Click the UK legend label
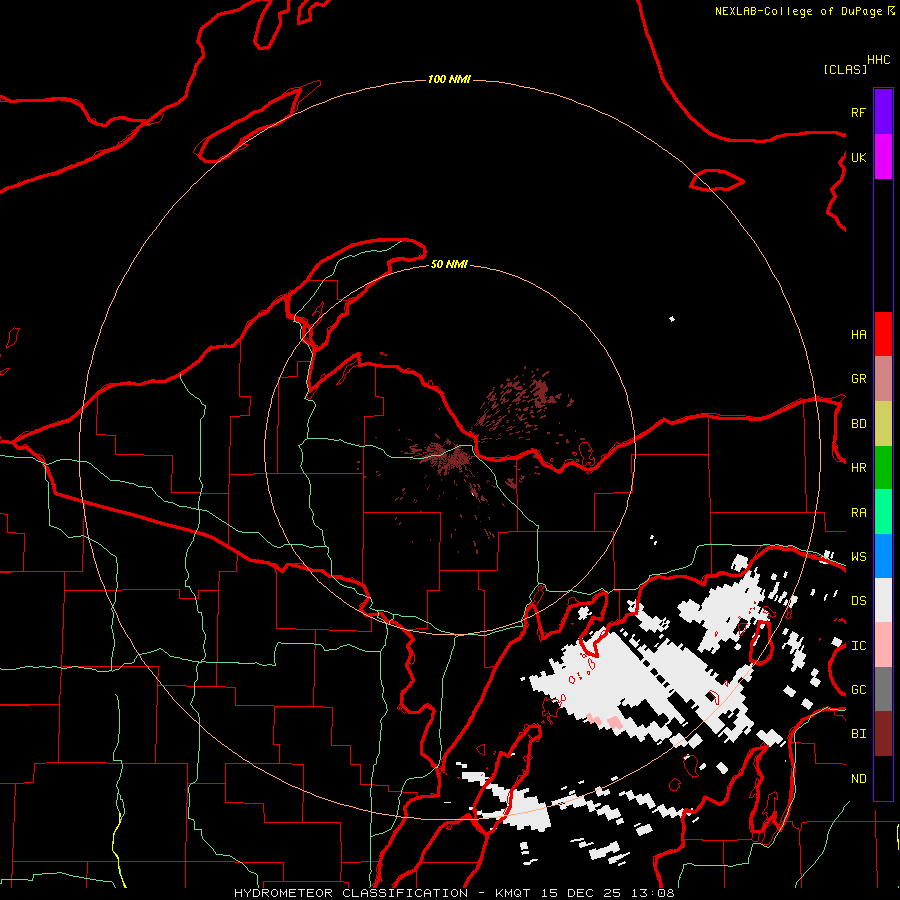 click(858, 157)
